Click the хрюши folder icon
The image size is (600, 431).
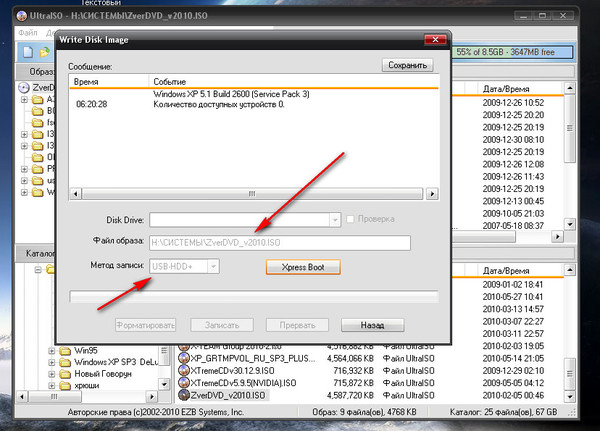(65, 385)
